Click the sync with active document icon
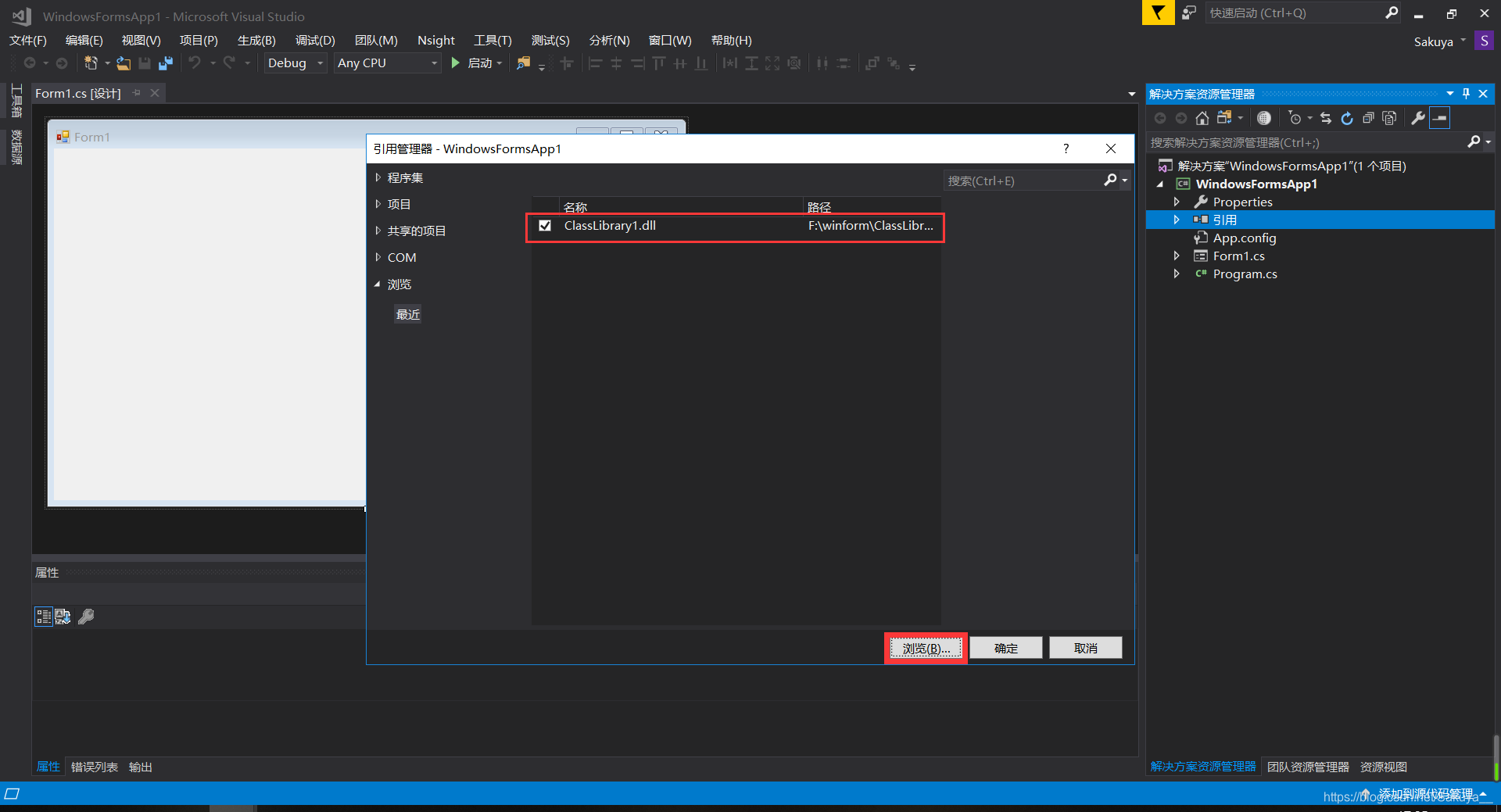The width and height of the screenshot is (1501, 812). coord(1326,118)
